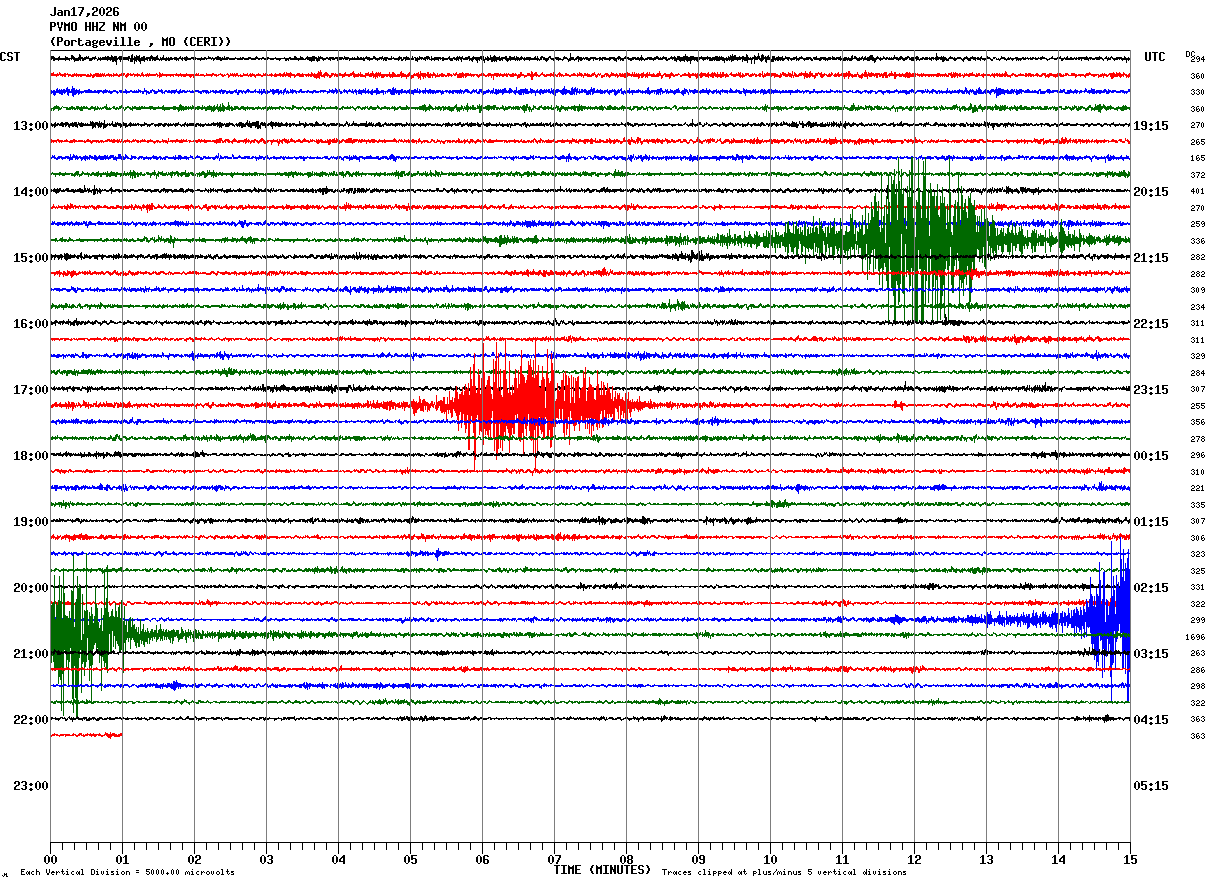Click the 08 minute tick on time axis

tap(626, 860)
